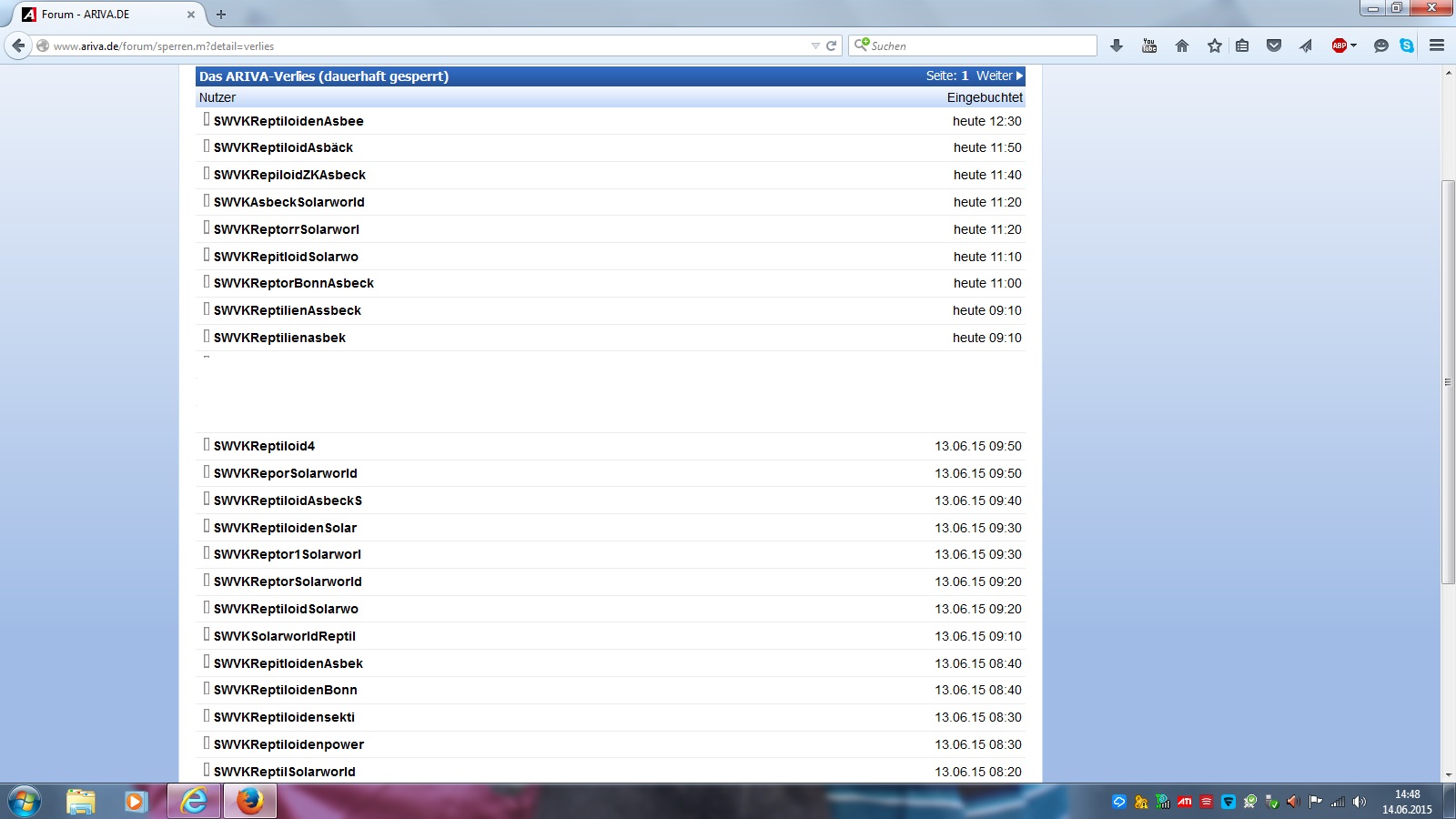Launch Windows Media Player from taskbar
The height and width of the screenshot is (819, 1456).
tap(136, 801)
